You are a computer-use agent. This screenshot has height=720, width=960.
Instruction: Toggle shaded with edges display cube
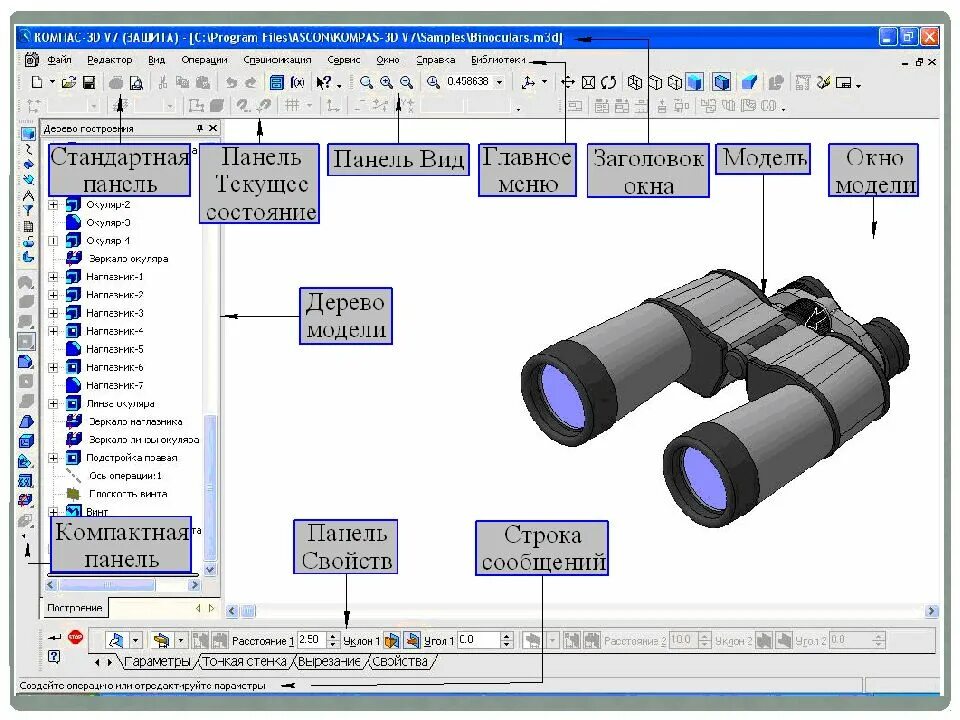tap(722, 82)
